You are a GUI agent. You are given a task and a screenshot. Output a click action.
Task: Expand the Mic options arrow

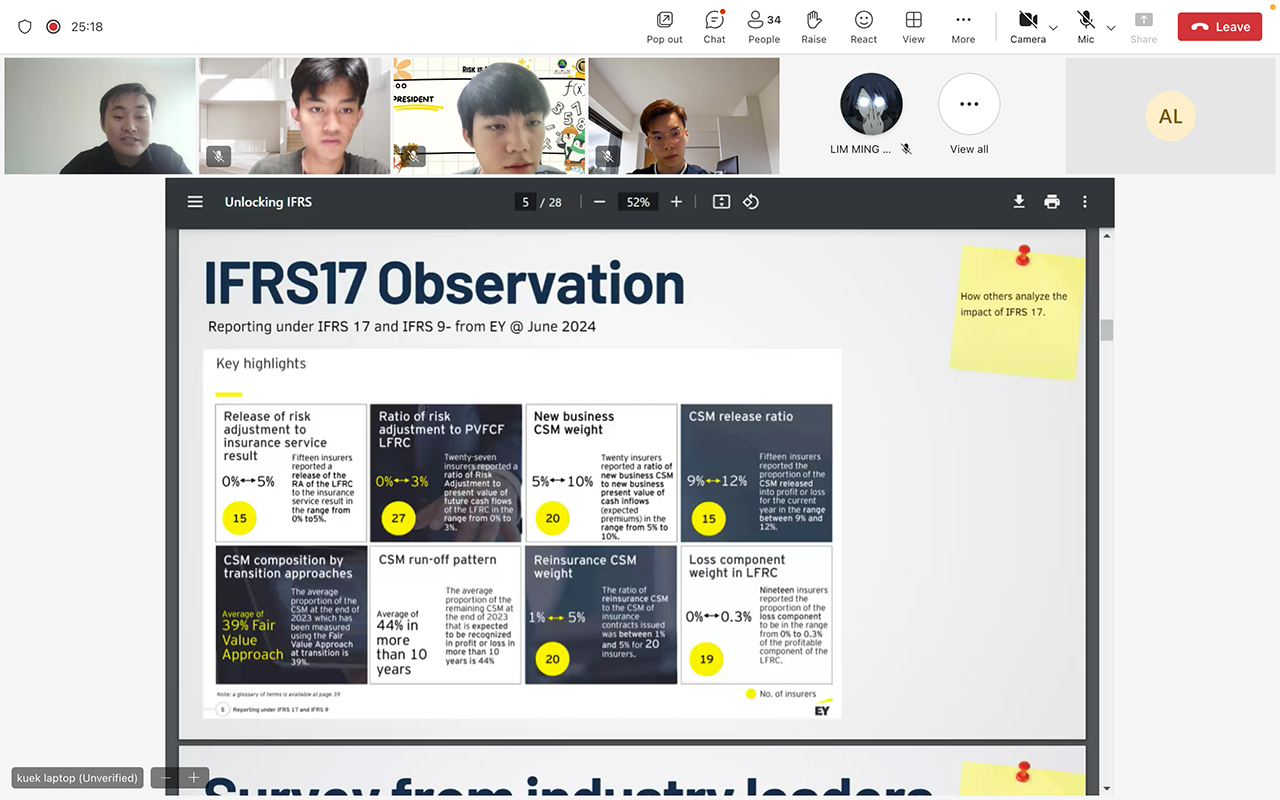click(x=1110, y=28)
